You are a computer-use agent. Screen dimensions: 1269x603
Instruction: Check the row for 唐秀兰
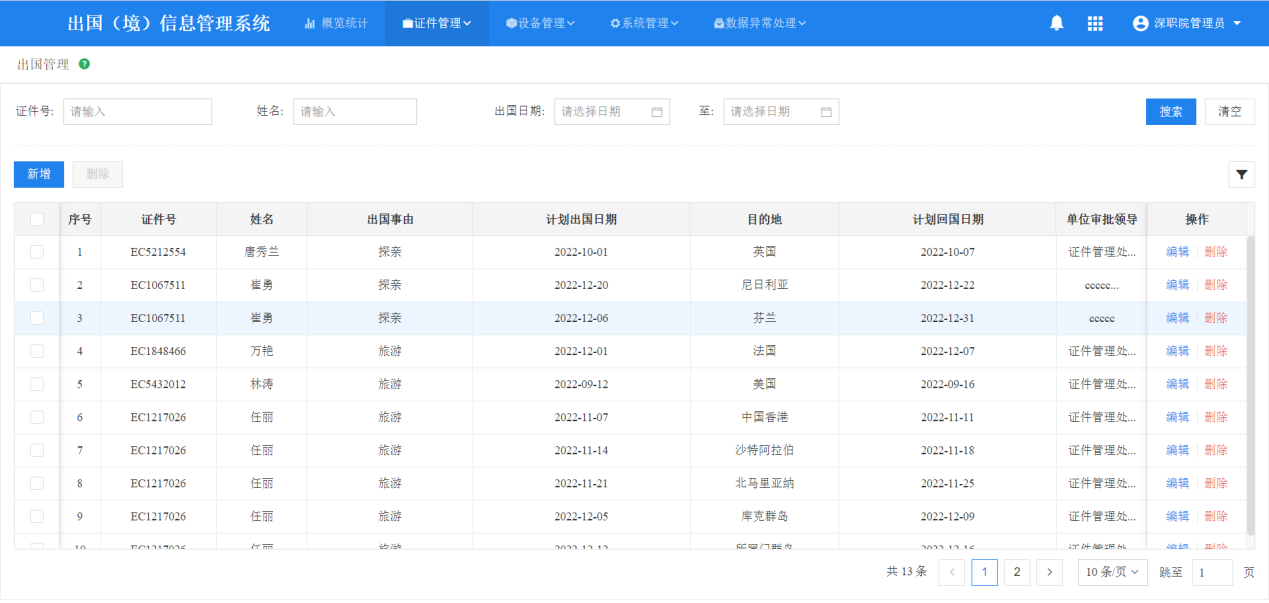click(x=37, y=252)
